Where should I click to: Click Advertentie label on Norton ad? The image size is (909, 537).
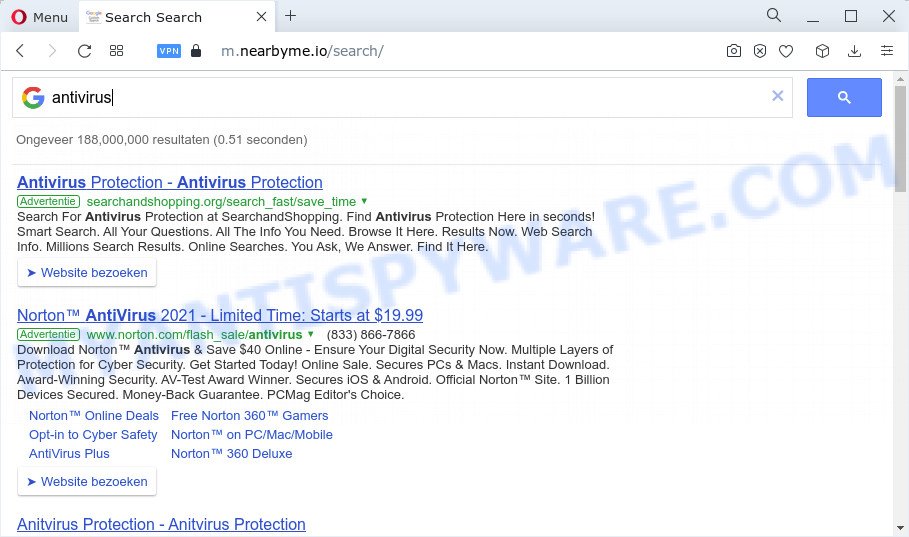point(48,334)
